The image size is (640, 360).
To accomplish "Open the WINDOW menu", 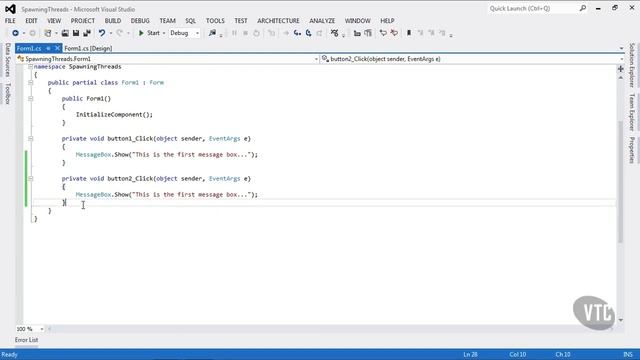I will pos(358,20).
